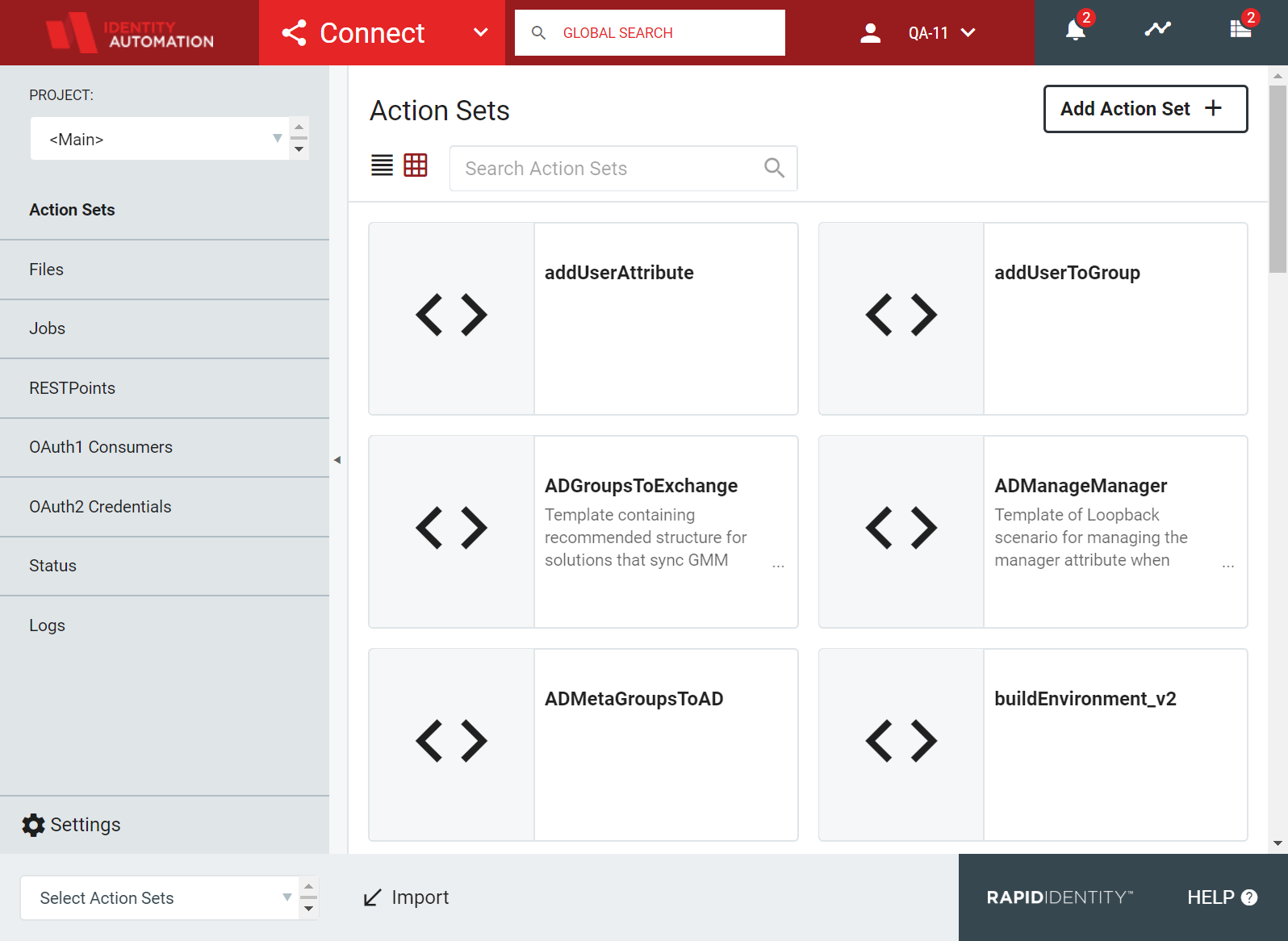1288x941 pixels.
Task: Open the Main project dropdown
Action: pos(160,139)
